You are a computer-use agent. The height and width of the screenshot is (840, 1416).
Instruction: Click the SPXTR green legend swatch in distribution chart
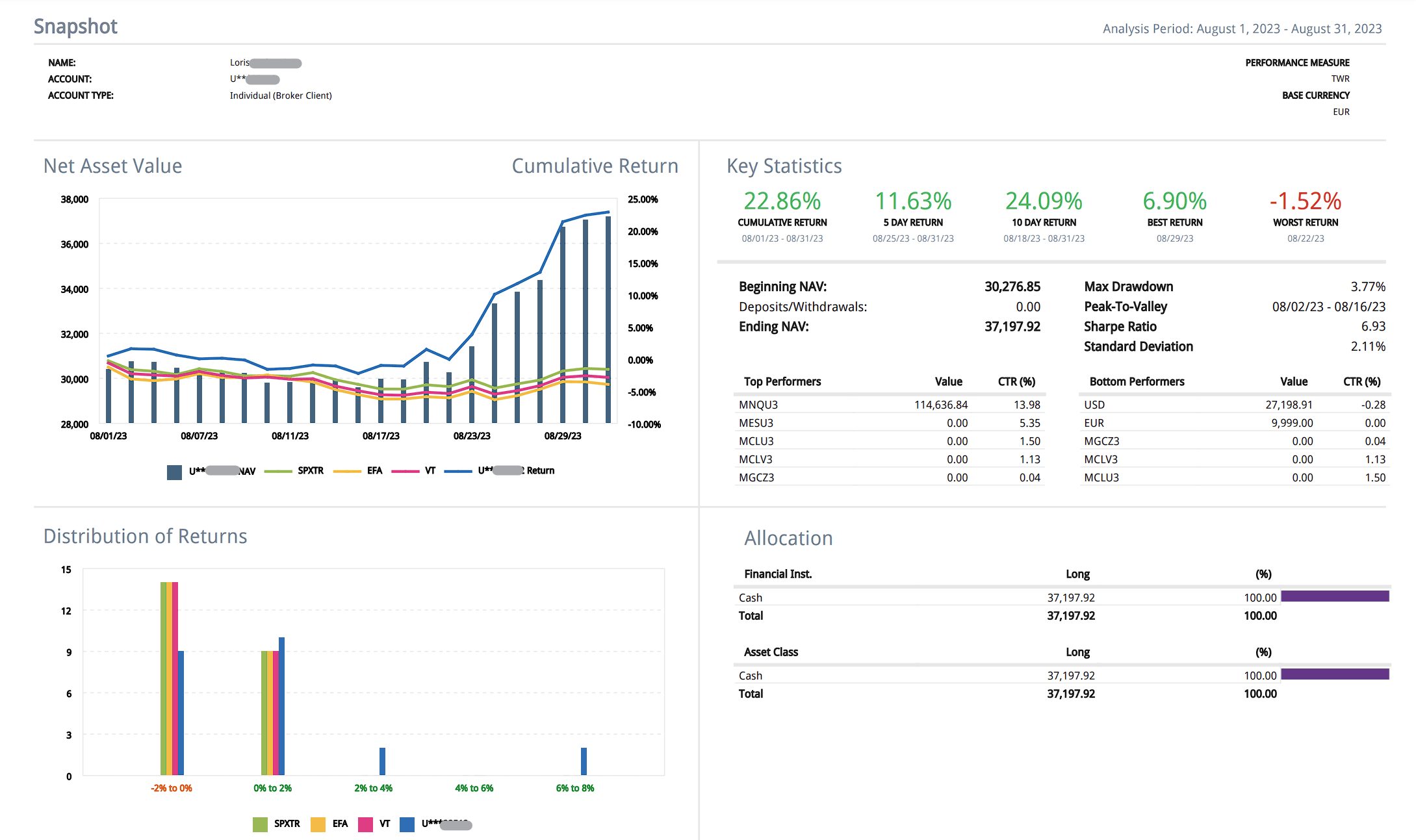(260, 824)
